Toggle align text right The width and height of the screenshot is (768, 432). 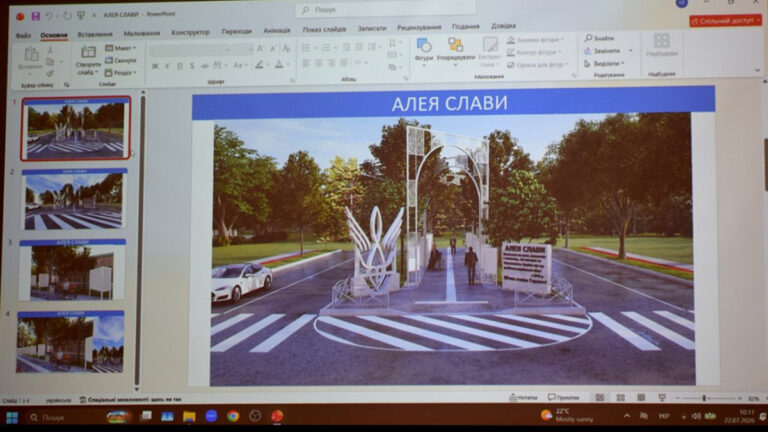332,63
